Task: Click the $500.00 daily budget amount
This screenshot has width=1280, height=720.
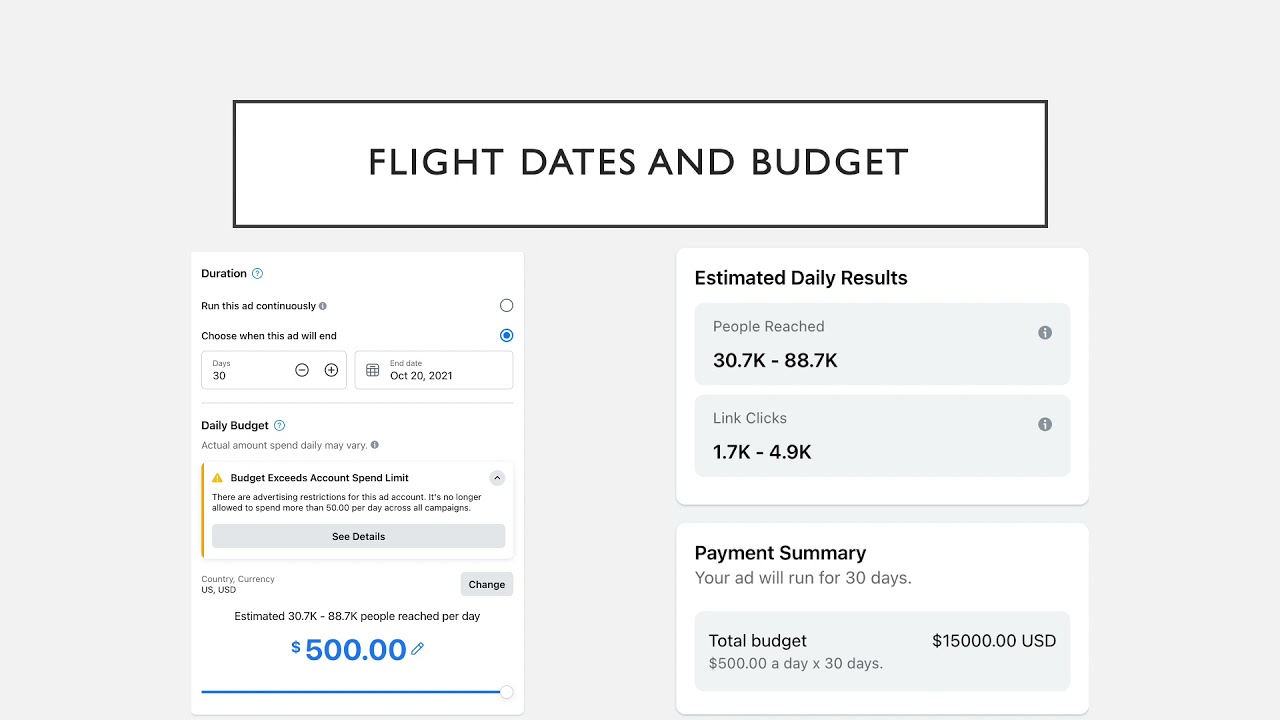Action: point(355,650)
